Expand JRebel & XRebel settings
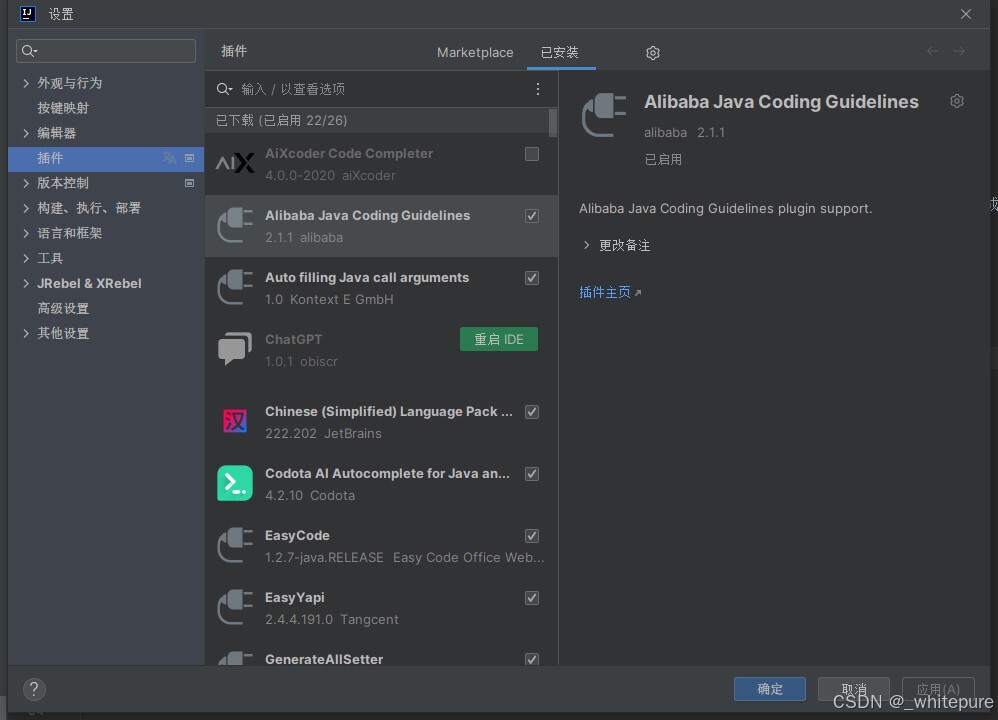 25,283
